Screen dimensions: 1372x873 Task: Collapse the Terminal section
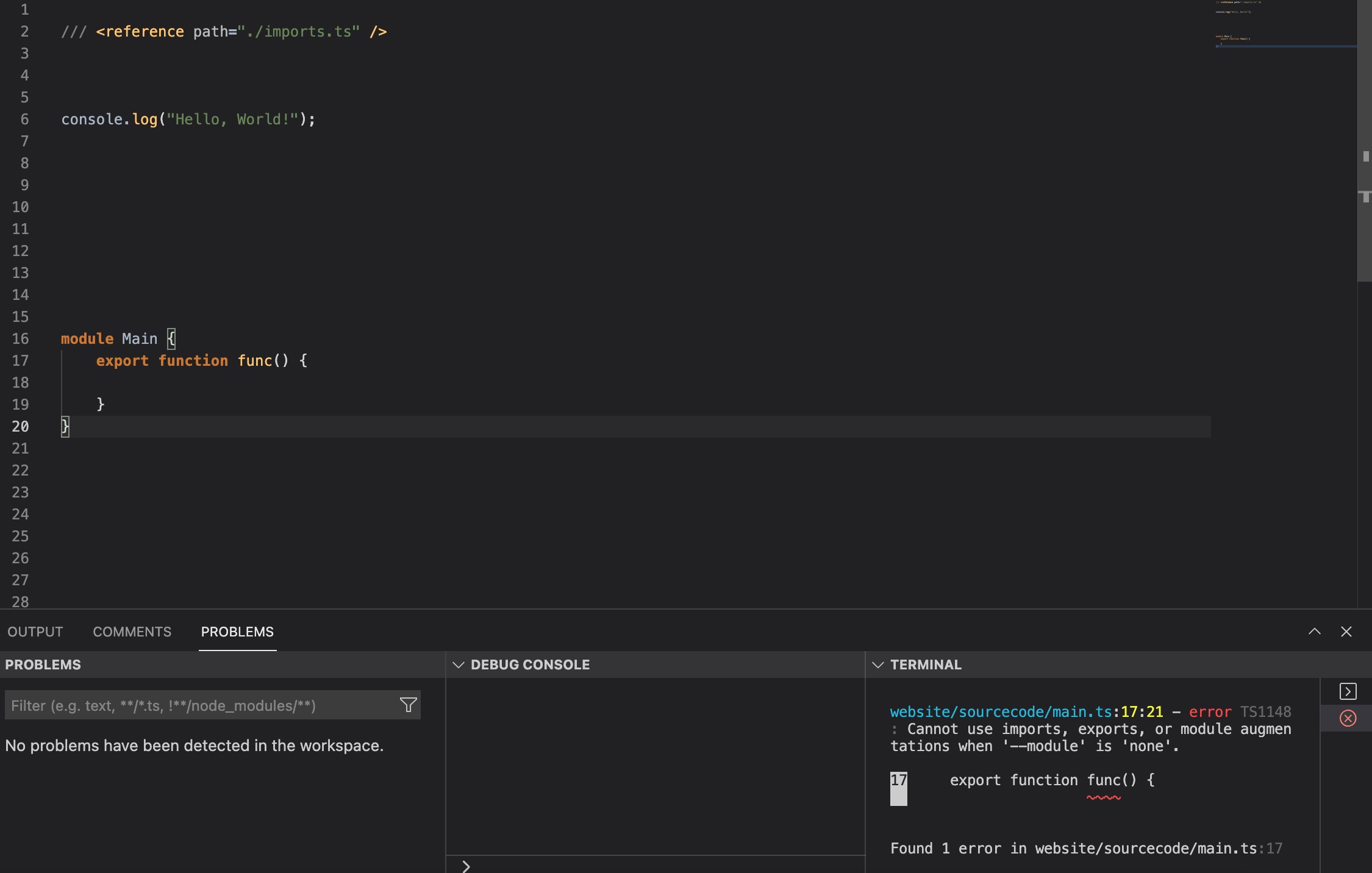coord(878,665)
